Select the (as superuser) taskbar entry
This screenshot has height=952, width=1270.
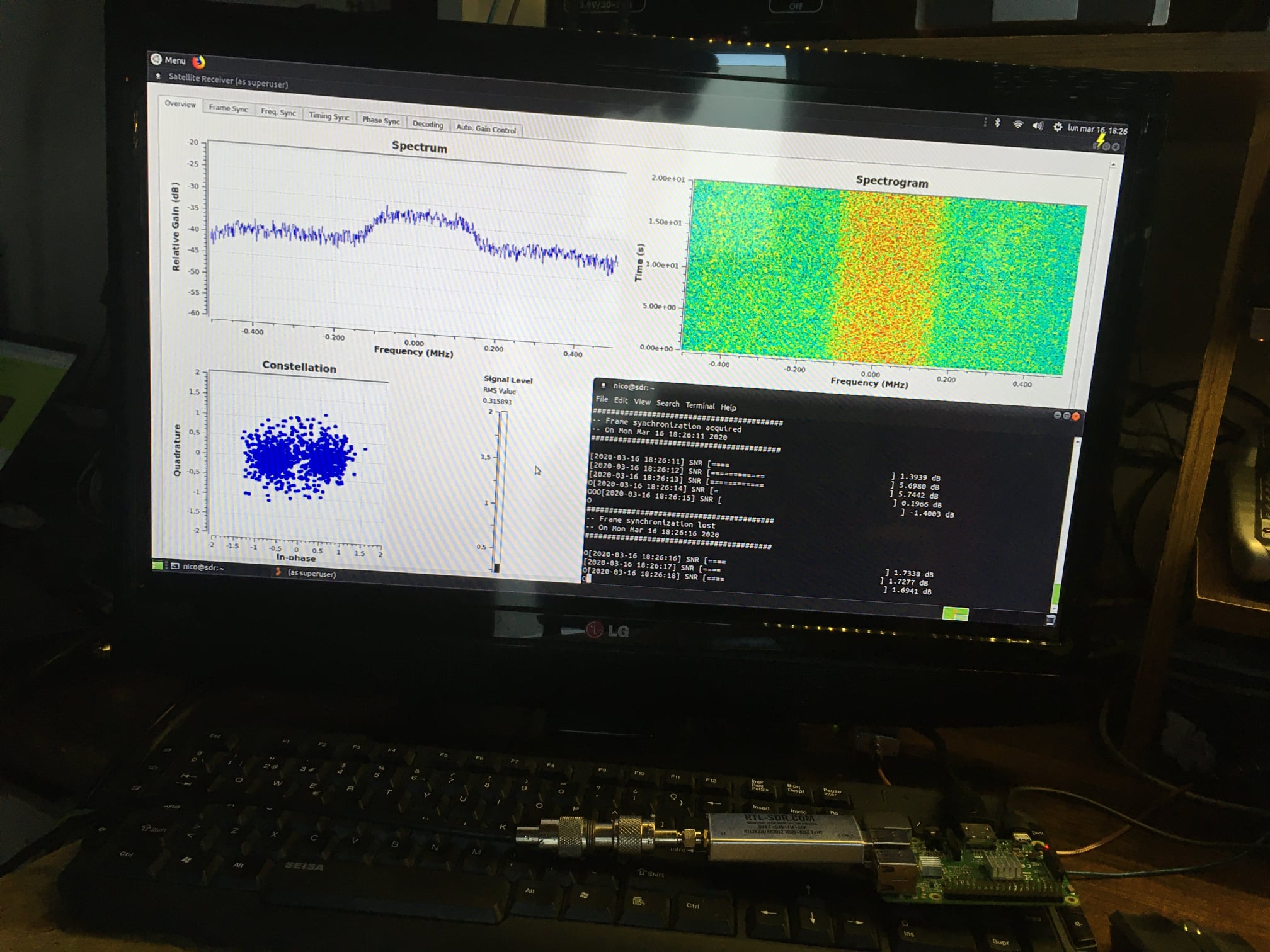pyautogui.click(x=306, y=573)
